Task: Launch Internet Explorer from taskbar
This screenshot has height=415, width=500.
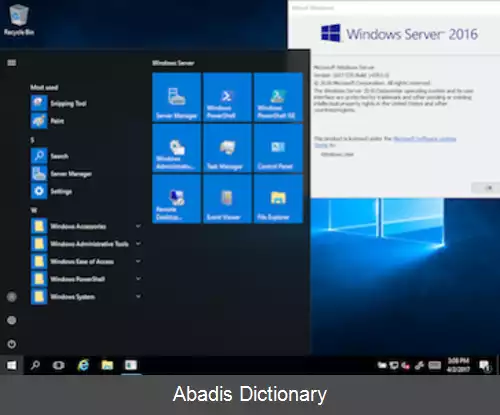Action: pyautogui.click(x=83, y=365)
